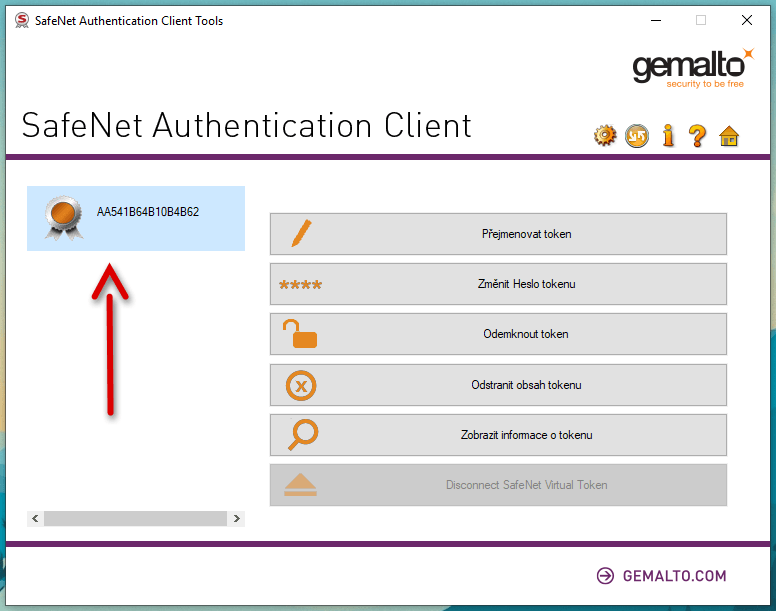This screenshot has width=776, height=611.
Task: Open Advanced View gear icon
Action: coord(605,136)
